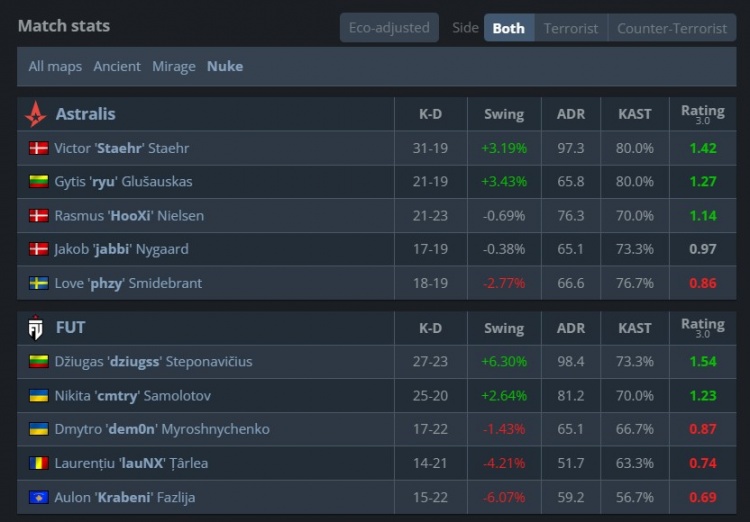The image size is (750, 522).
Task: Toggle the Eco-adjusted stats button
Action: [x=389, y=27]
